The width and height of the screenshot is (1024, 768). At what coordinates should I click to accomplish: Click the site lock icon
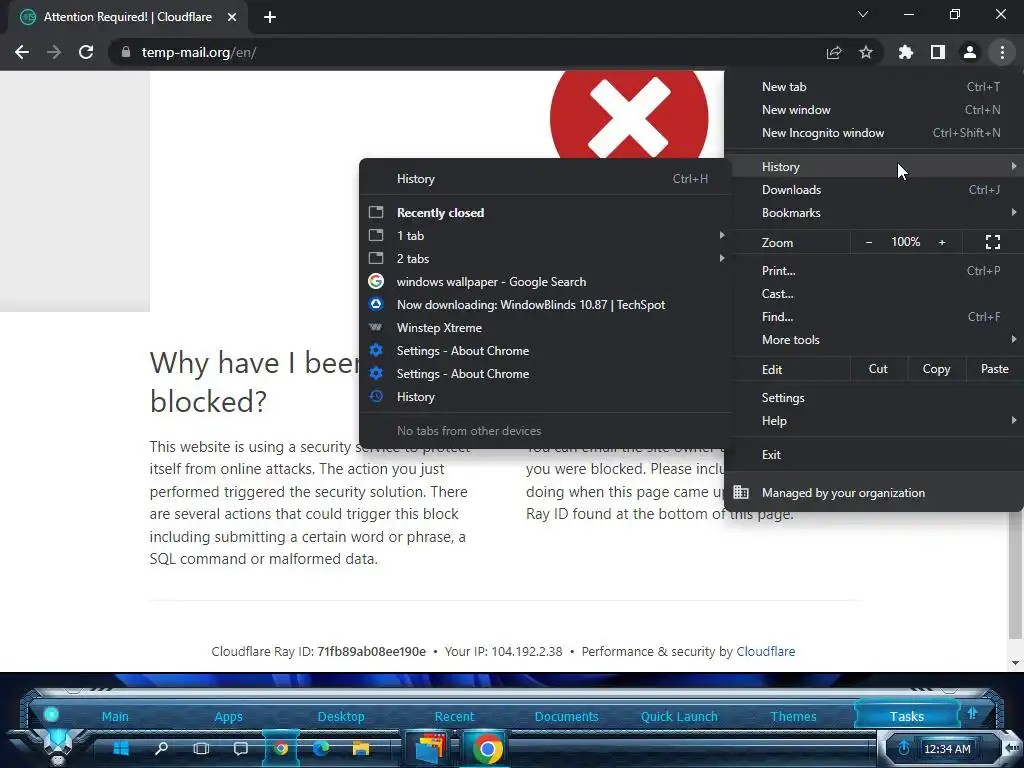126,52
